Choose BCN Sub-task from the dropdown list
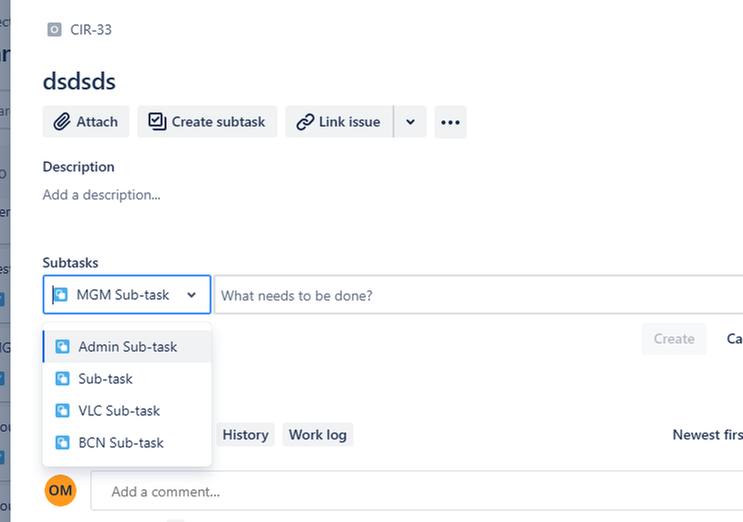This screenshot has height=522, width=743. pyautogui.click(x=127, y=443)
